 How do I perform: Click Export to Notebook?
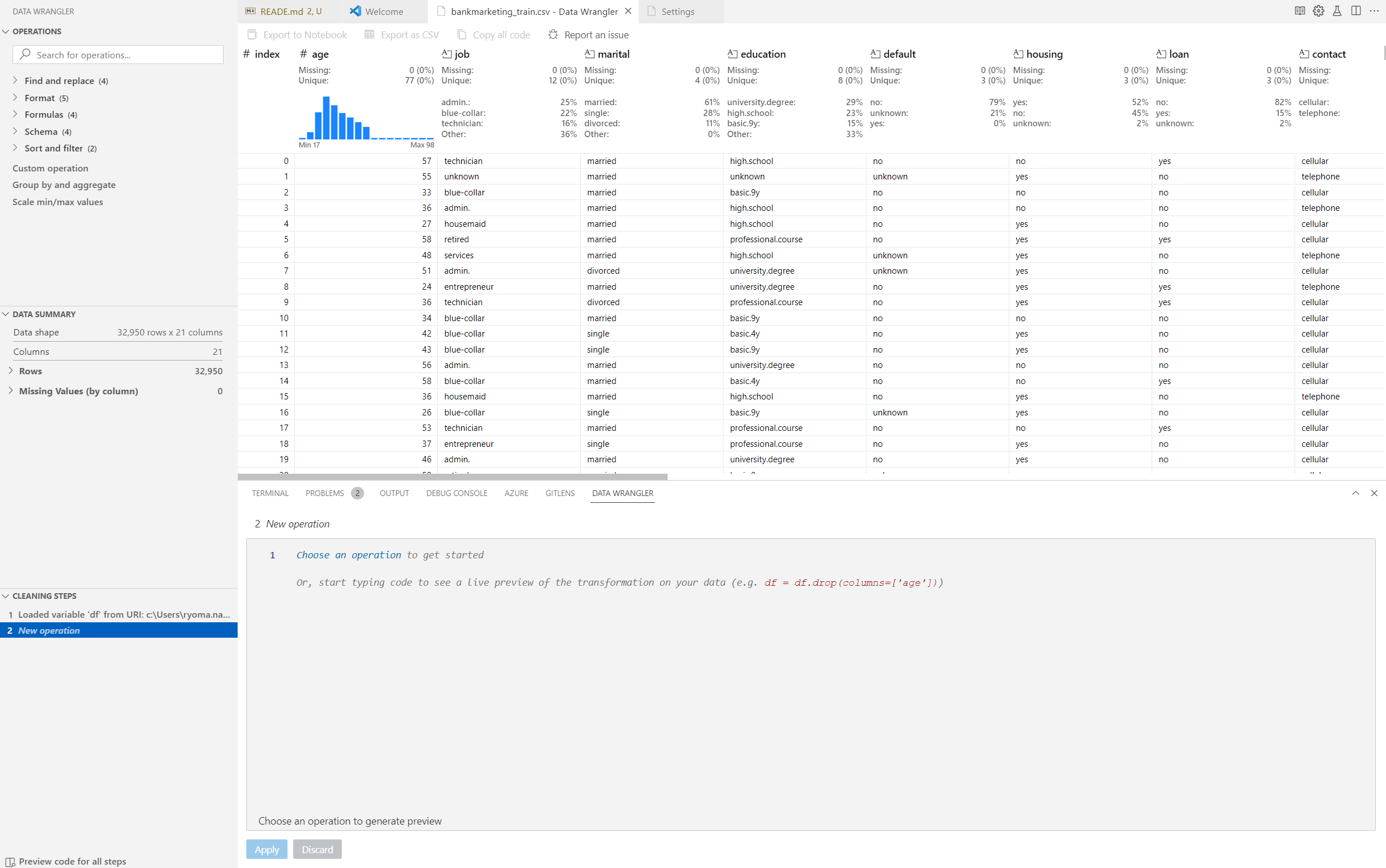(304, 34)
